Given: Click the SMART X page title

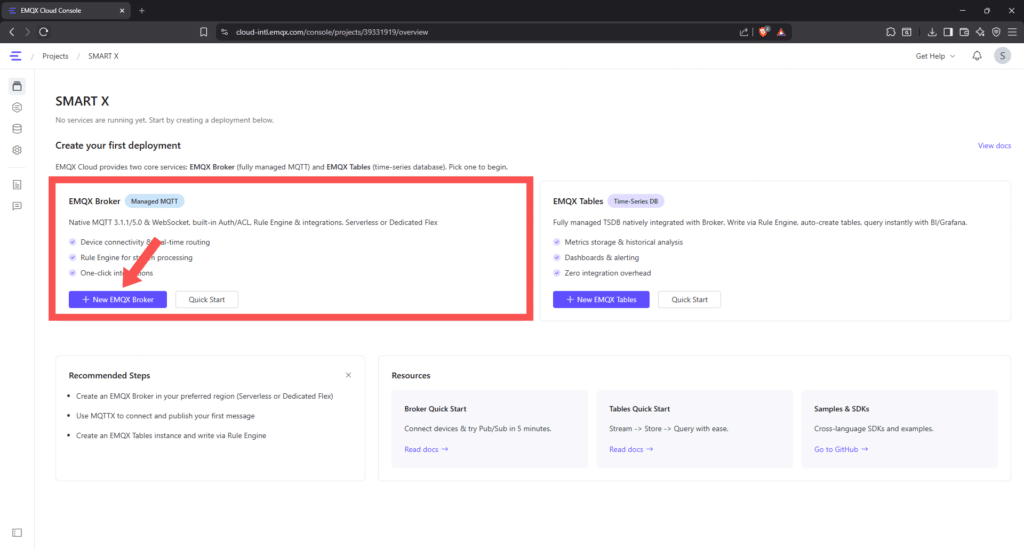Looking at the screenshot, I should 82,101.
